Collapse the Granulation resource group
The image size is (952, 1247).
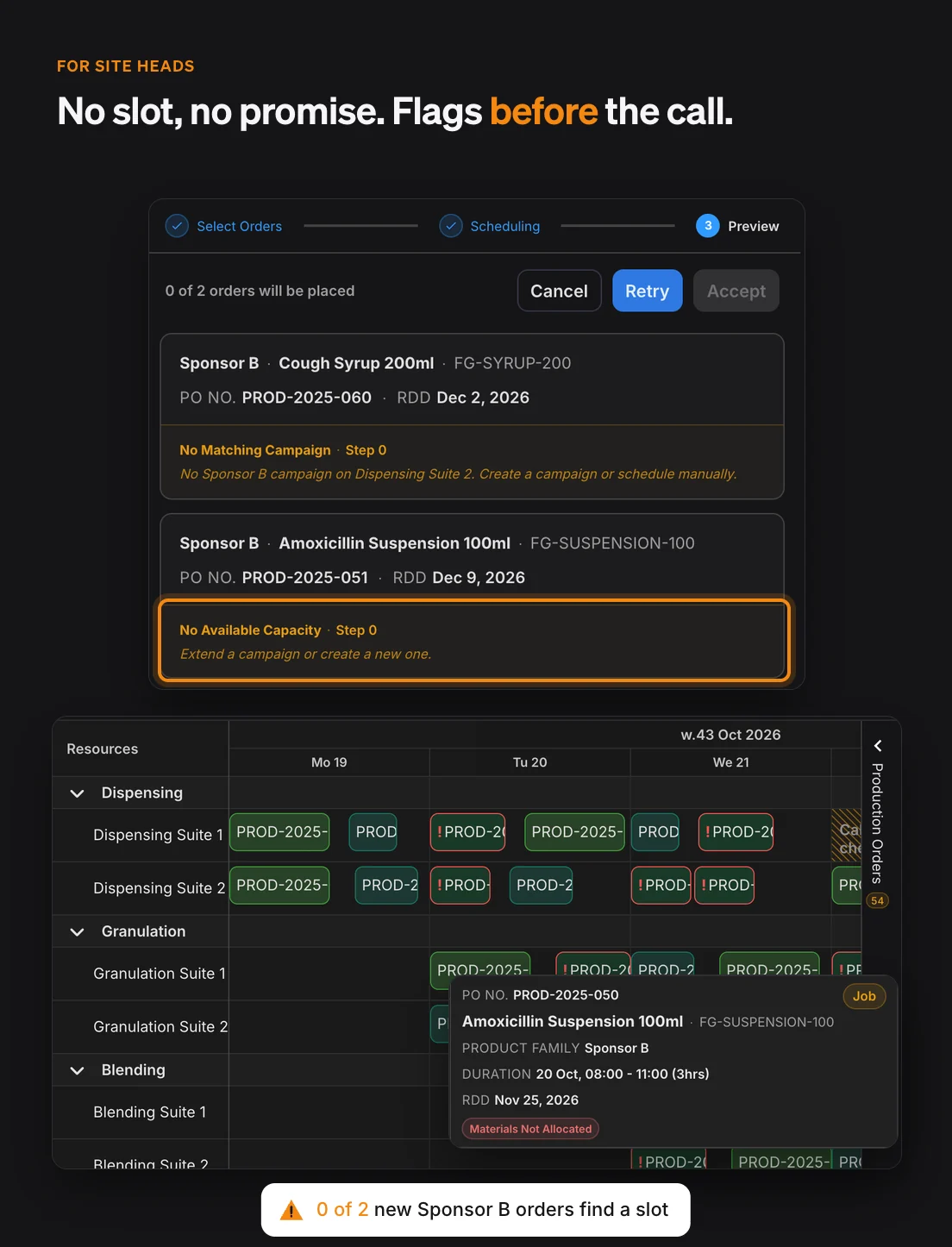pyautogui.click(x=77, y=932)
